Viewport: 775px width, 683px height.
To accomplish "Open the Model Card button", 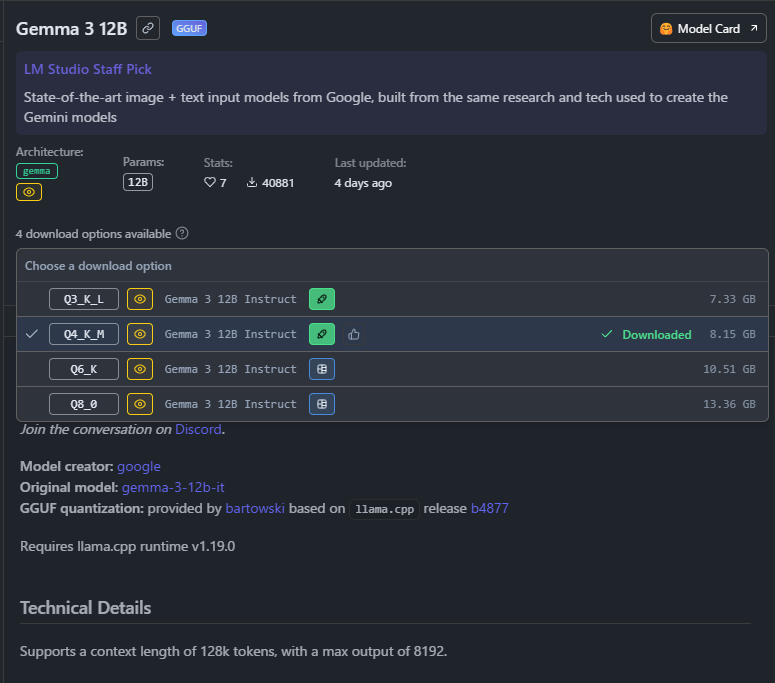I will coord(708,29).
